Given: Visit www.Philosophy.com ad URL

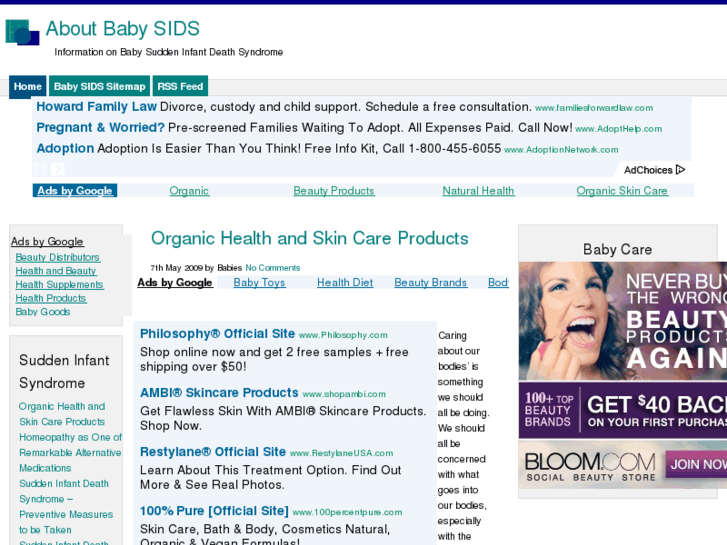Looking at the screenshot, I should [x=343, y=335].
